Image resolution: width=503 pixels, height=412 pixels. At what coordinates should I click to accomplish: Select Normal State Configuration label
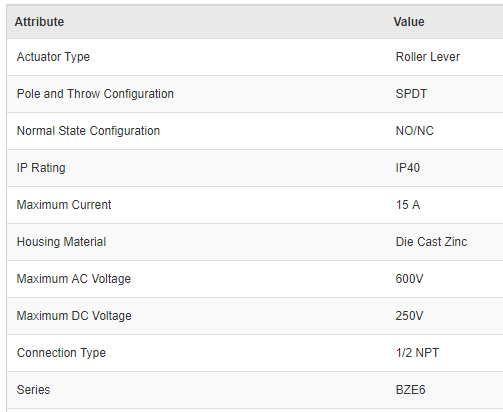[88, 131]
